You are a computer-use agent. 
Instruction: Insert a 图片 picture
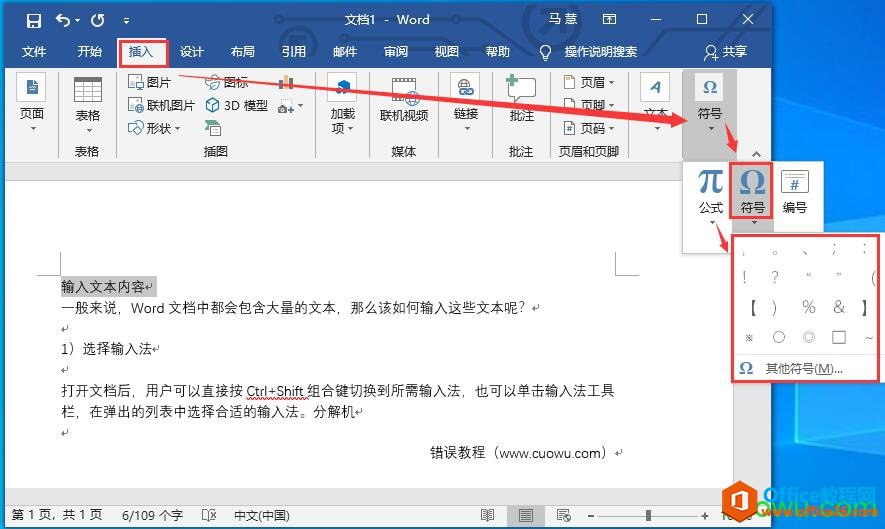(150, 82)
